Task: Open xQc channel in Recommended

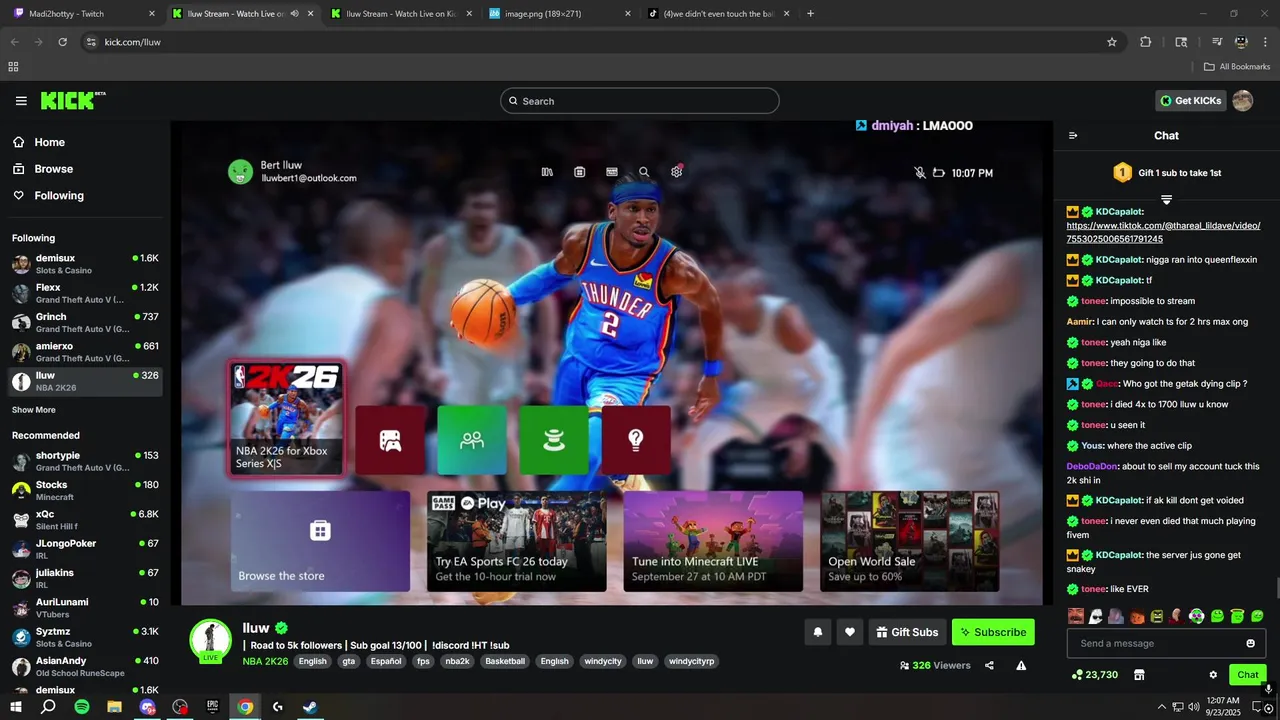Action: tap(85, 520)
